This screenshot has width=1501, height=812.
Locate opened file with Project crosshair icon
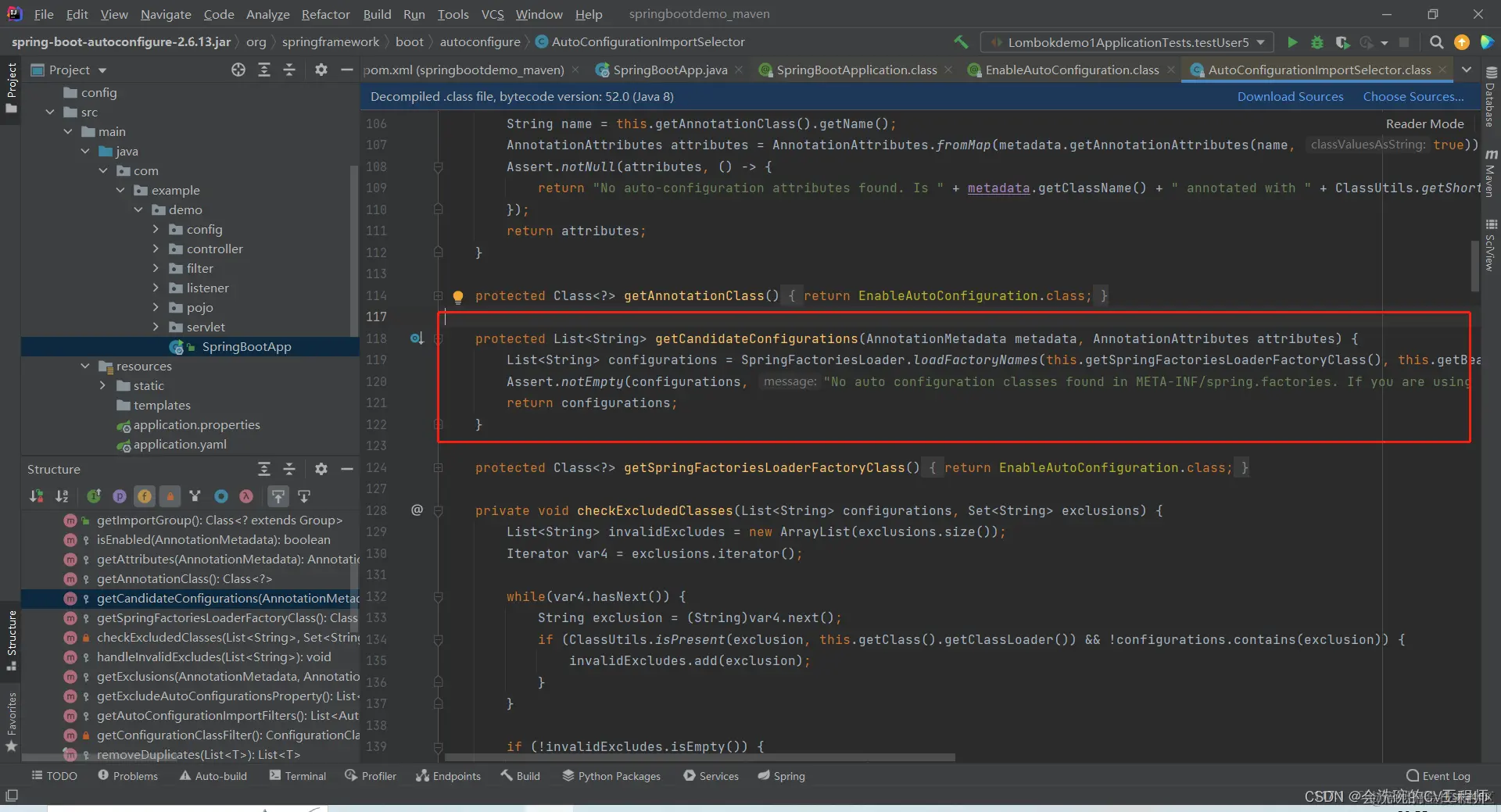238,70
